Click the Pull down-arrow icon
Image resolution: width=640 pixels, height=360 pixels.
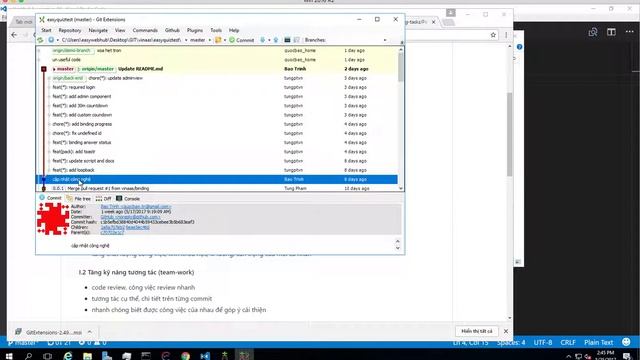[x=262, y=40]
